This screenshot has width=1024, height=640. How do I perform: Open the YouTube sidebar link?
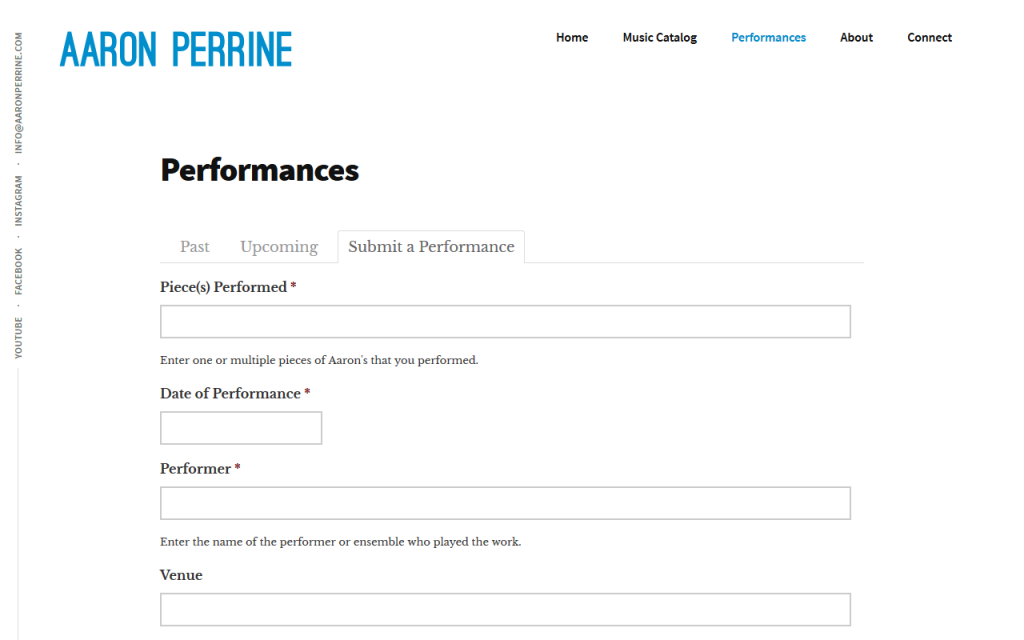pos(18,338)
